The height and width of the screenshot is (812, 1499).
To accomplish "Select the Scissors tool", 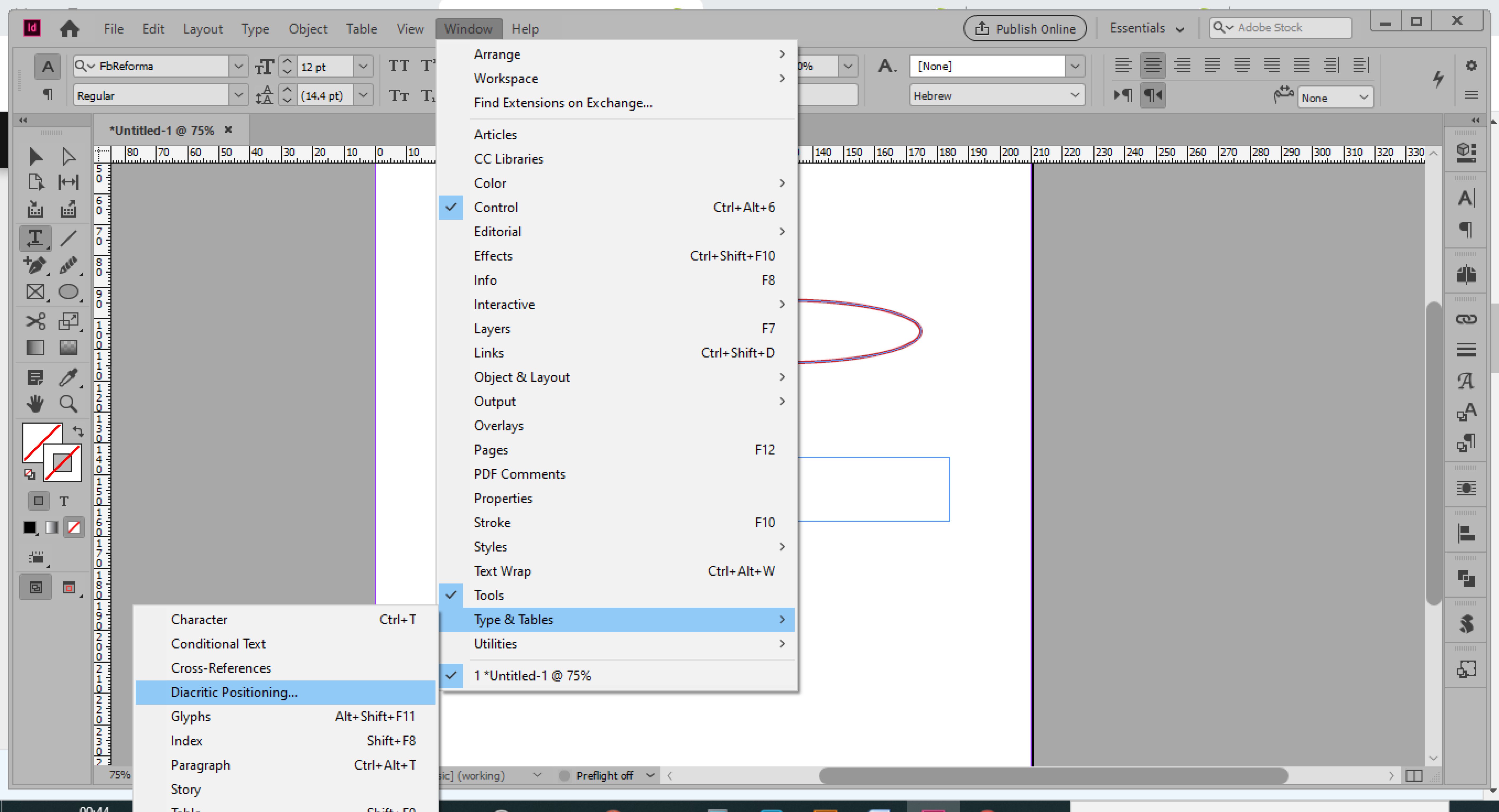I will 35,321.
